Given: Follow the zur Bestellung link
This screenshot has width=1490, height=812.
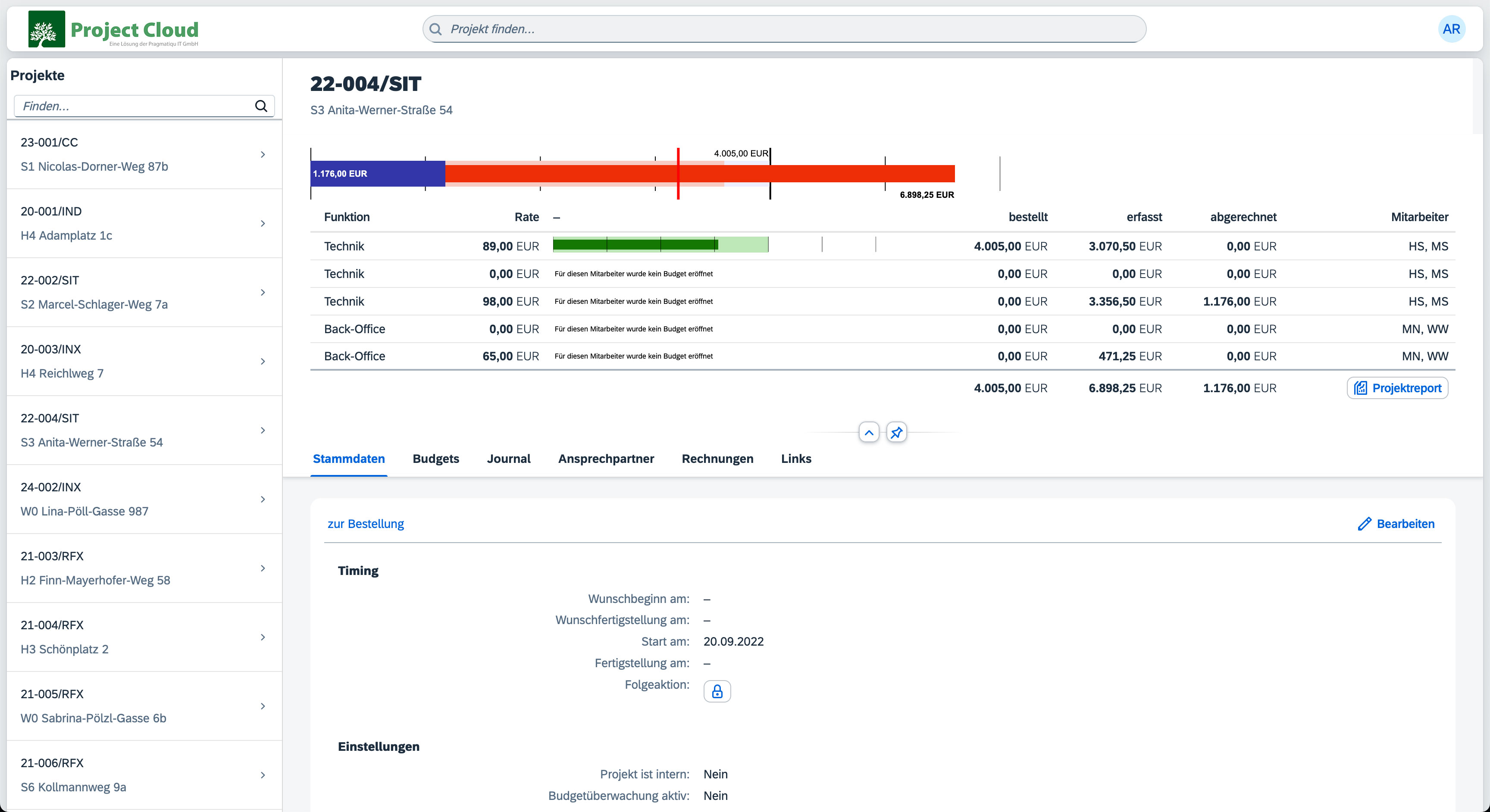Looking at the screenshot, I should [x=366, y=524].
